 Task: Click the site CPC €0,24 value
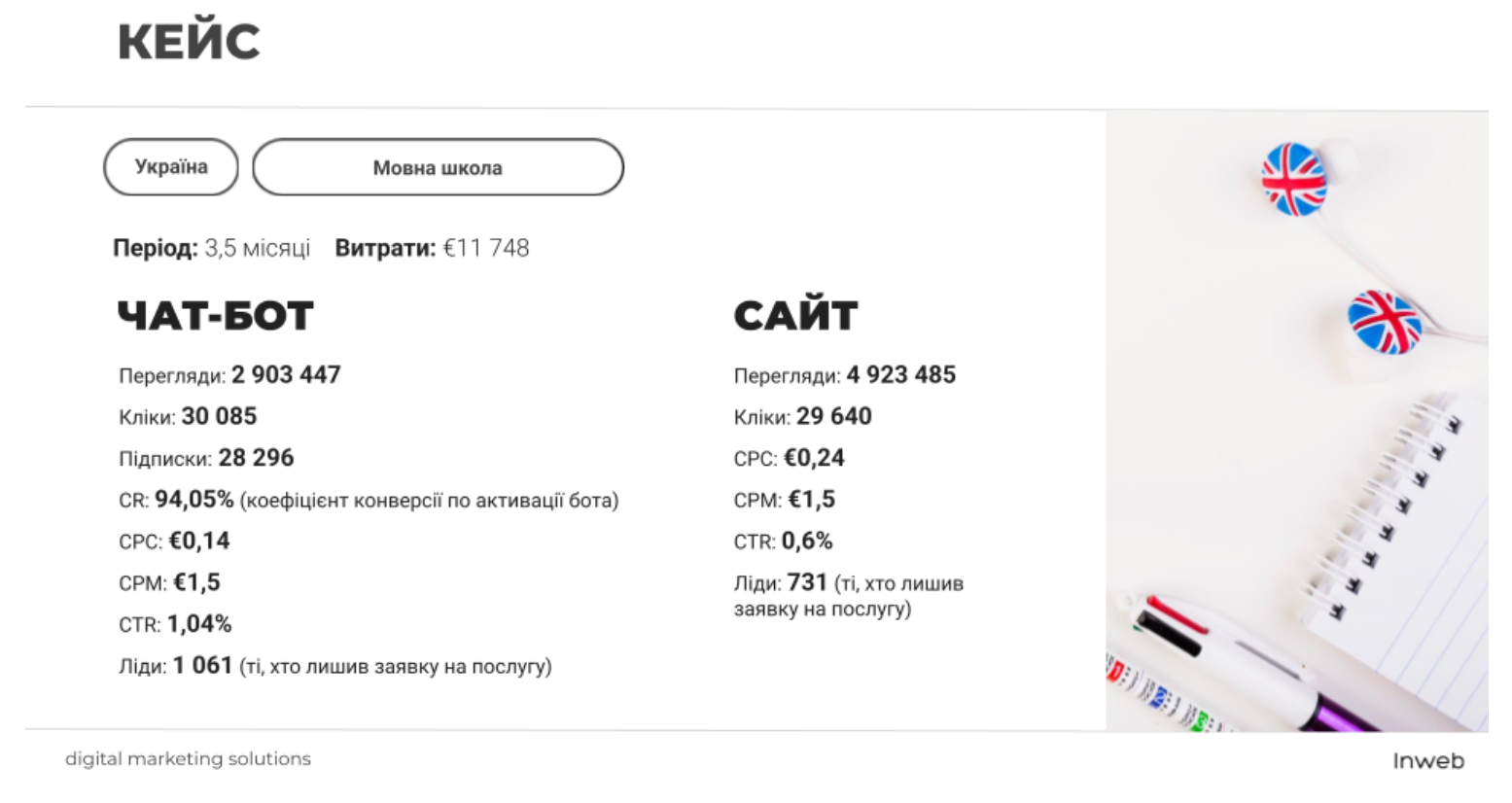(x=815, y=458)
